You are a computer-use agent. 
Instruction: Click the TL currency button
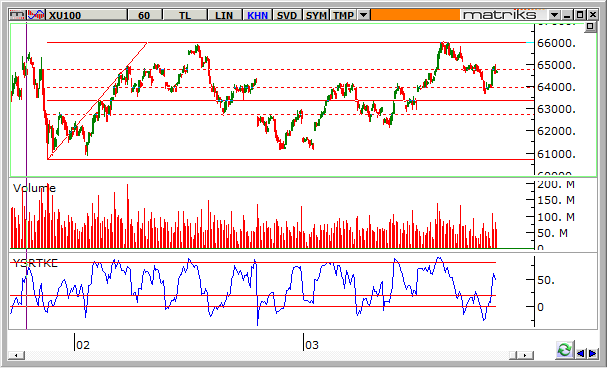pos(185,15)
